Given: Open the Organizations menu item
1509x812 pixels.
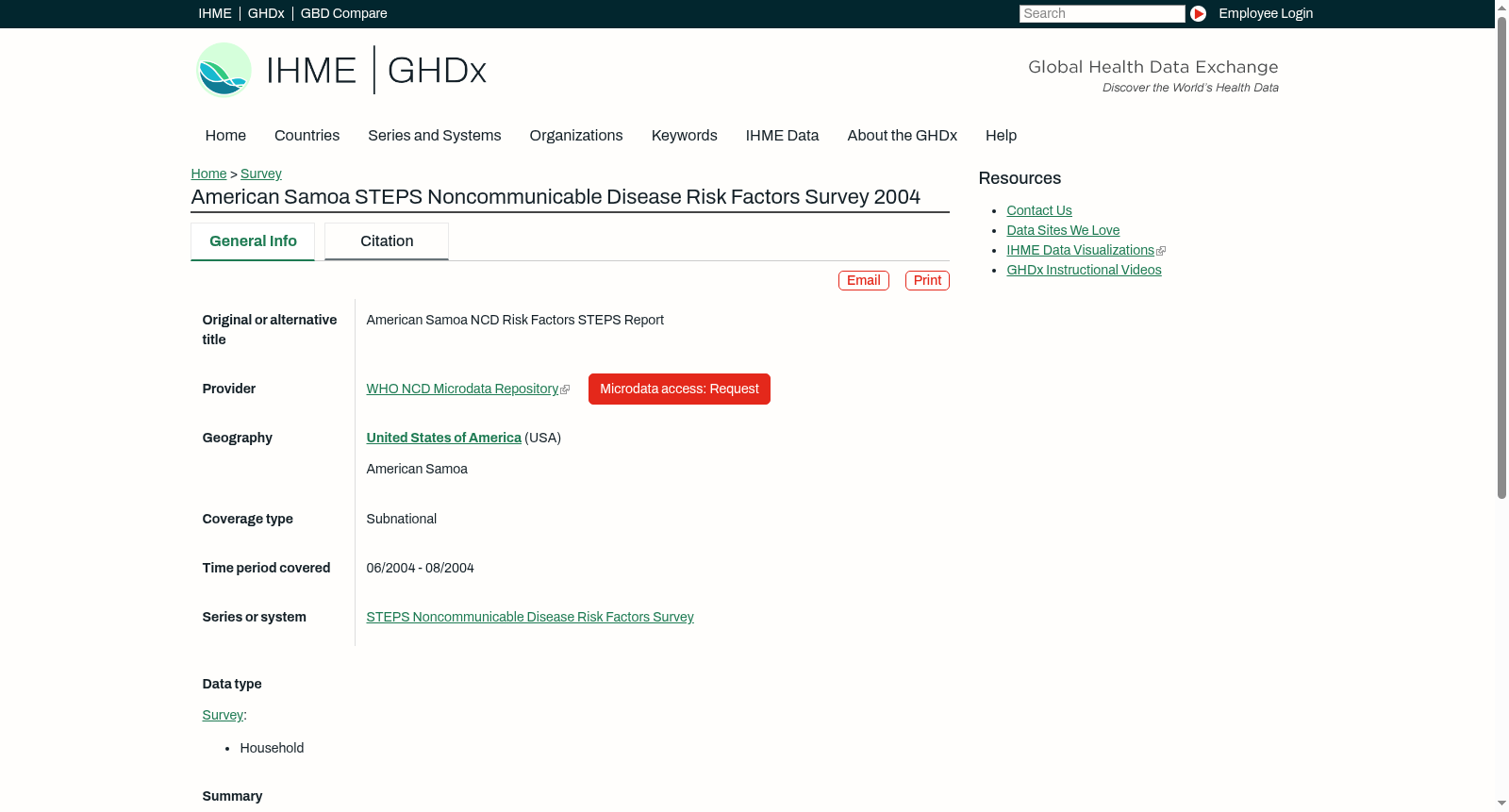Looking at the screenshot, I should 576,136.
